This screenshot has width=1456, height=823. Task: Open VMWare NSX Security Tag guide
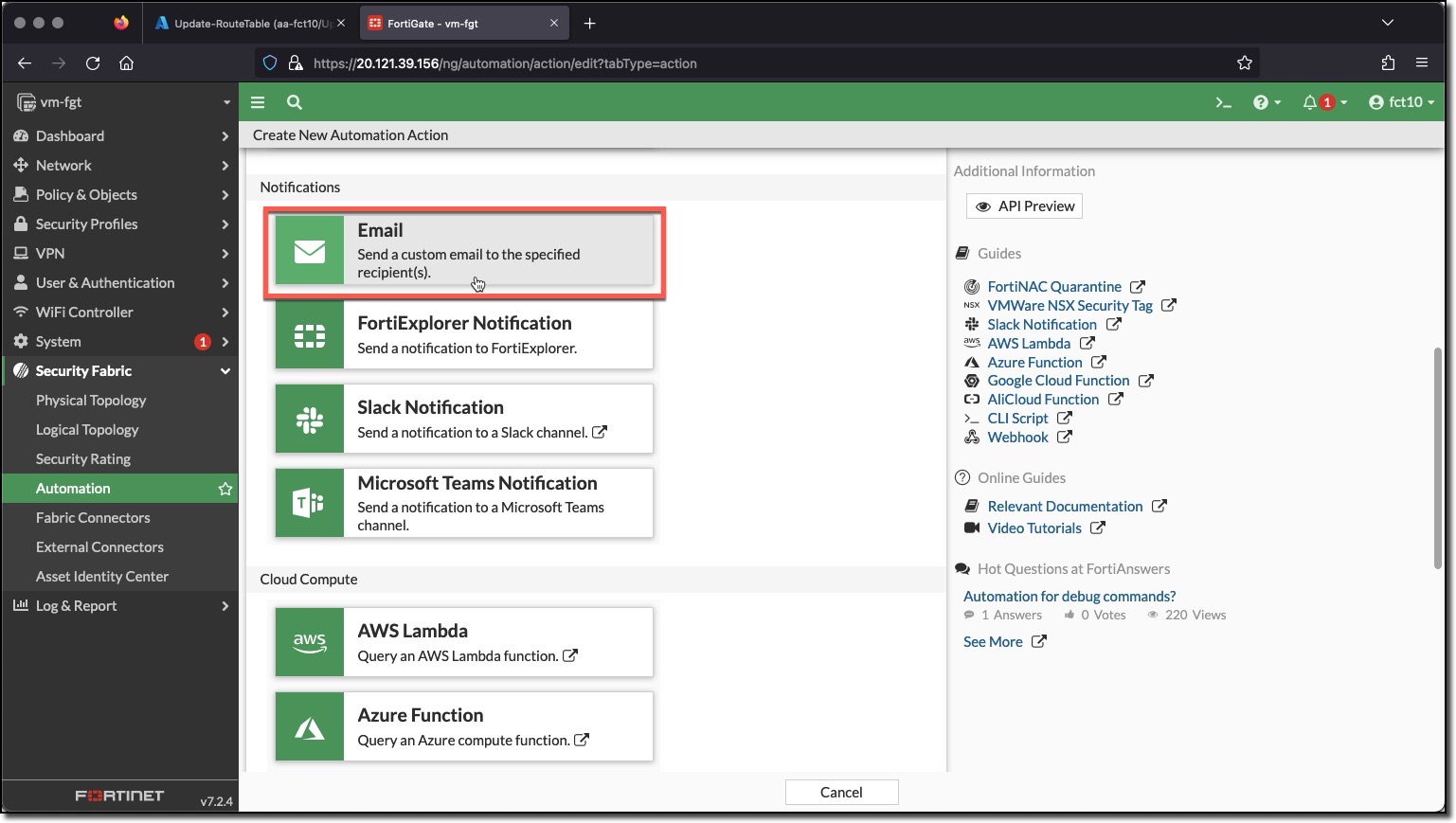click(x=1070, y=306)
